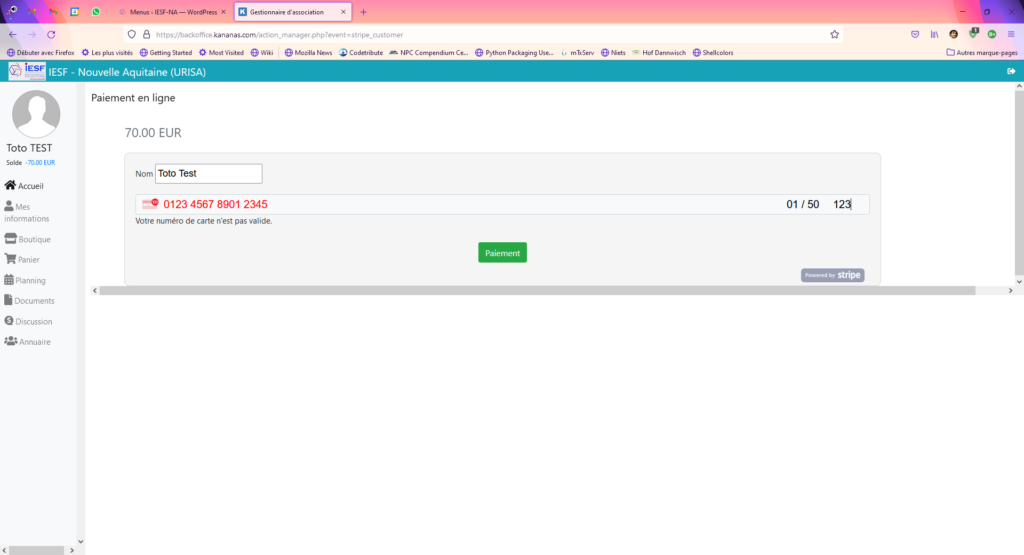This screenshot has width=1024, height=555.
Task: Open the green shield extension icon
Action: coord(973,33)
